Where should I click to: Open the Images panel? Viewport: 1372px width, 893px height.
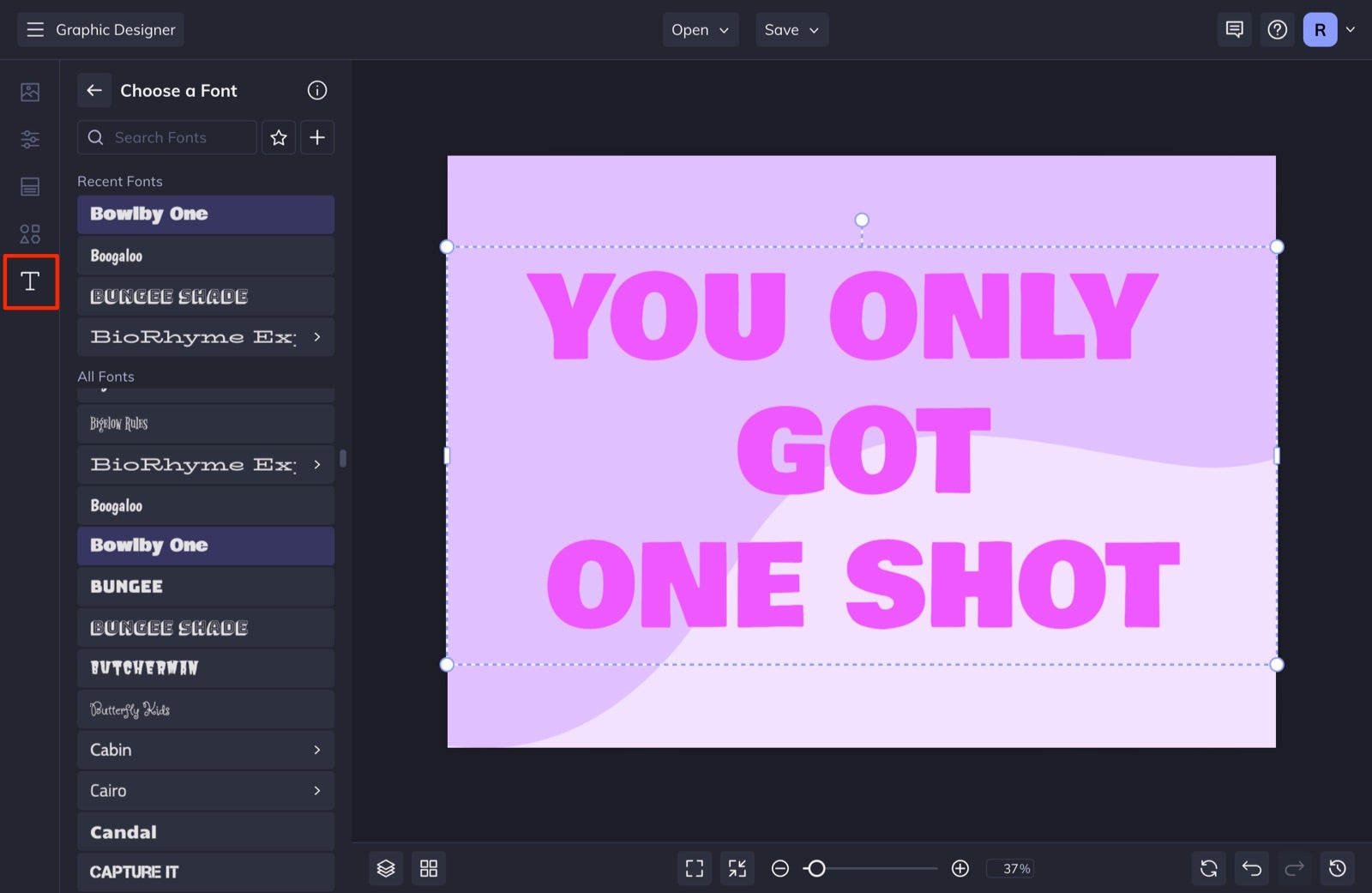(x=30, y=92)
